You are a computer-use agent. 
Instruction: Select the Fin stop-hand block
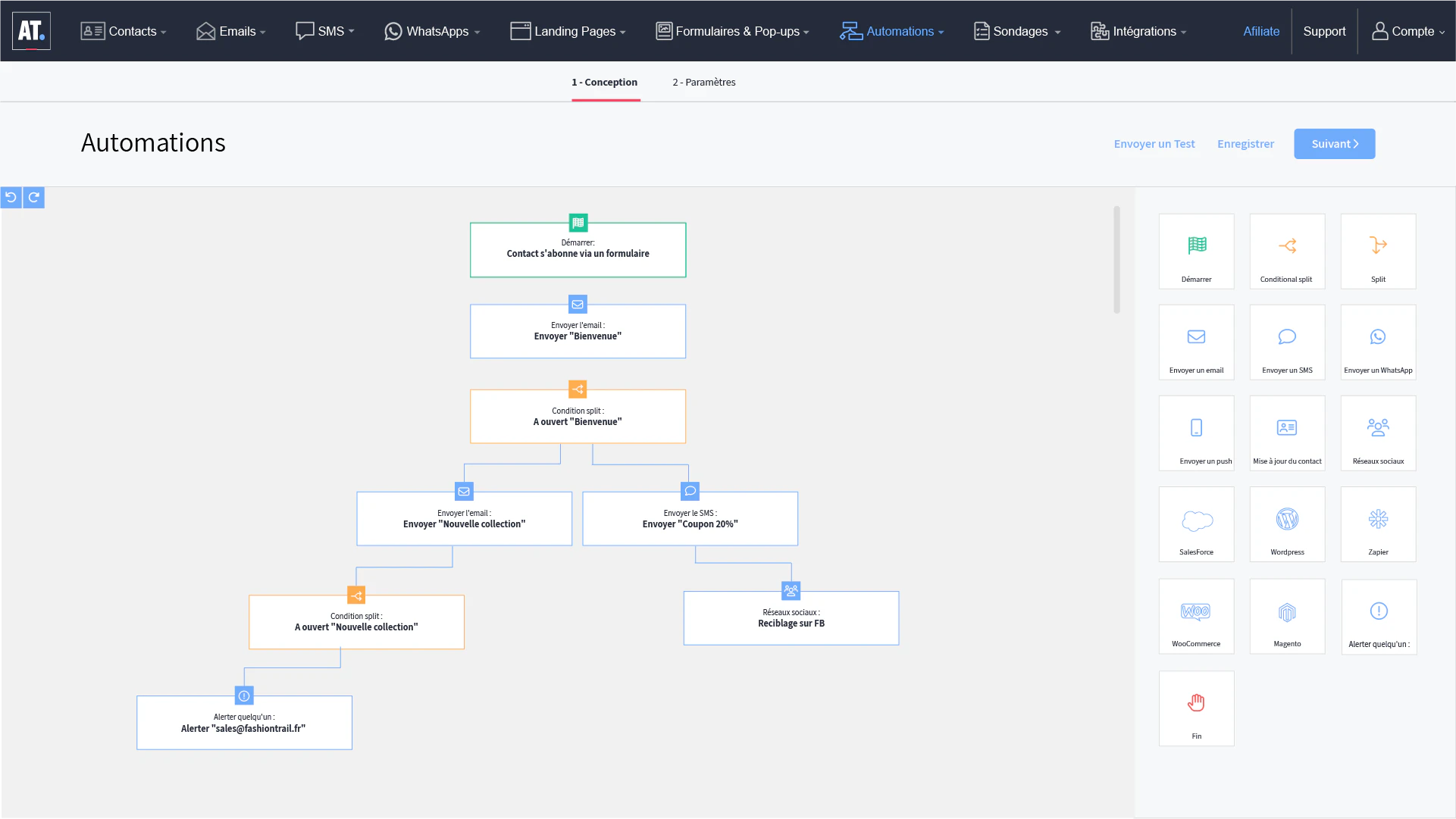point(1197,708)
